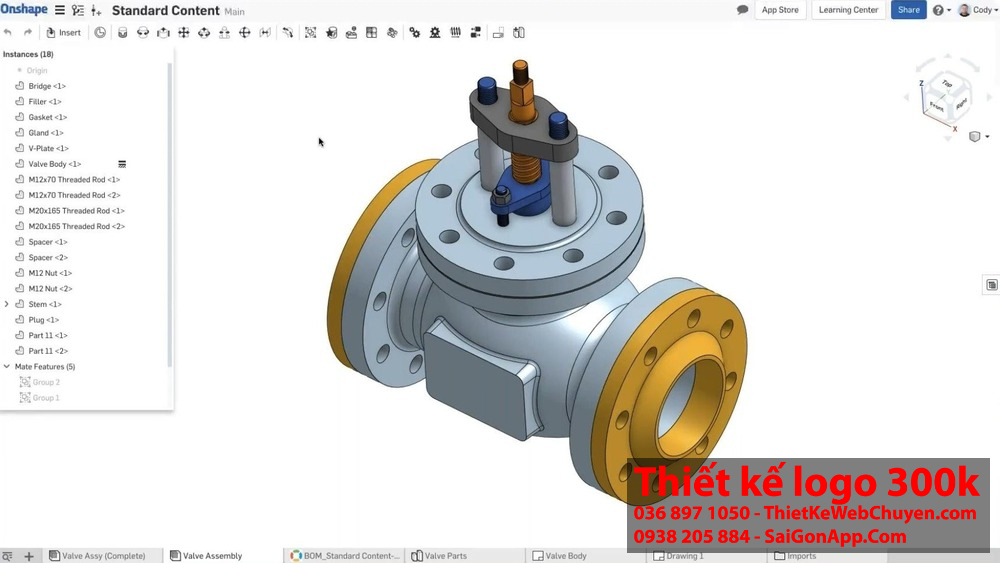Click the undo arrow icon
Viewport: 1000px width, 563px height.
pyautogui.click(x=8, y=33)
